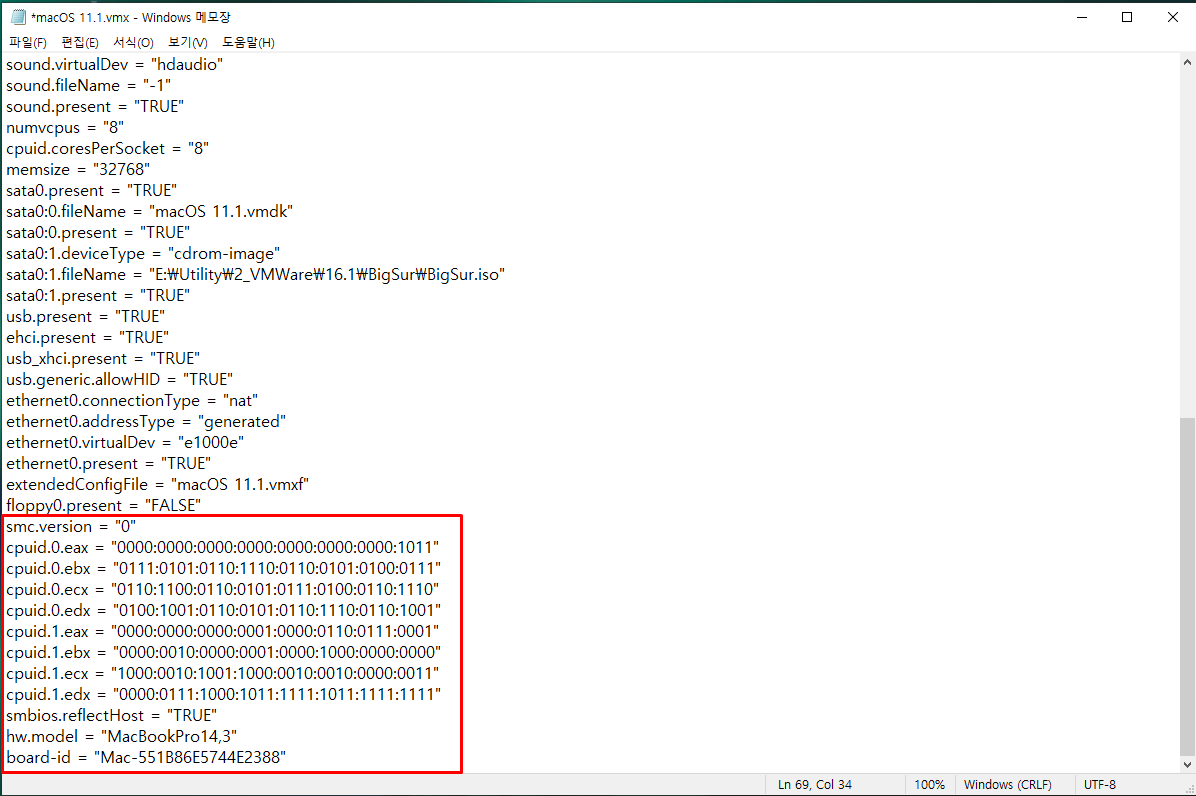Click the ethernet0.addressType = "generated" line
This screenshot has height=796, width=1196.
click(146, 422)
